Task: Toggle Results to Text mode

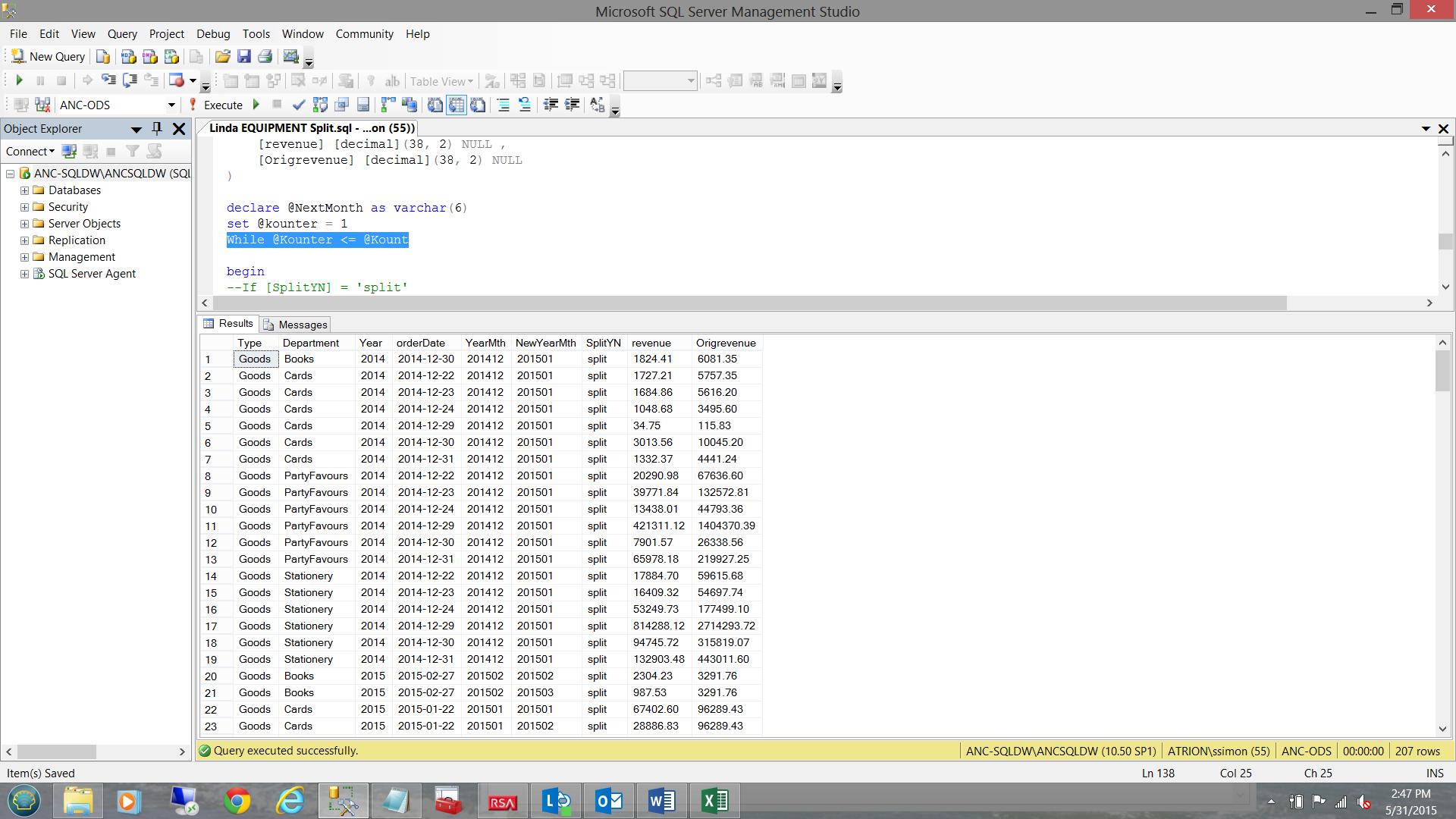Action: [x=435, y=105]
